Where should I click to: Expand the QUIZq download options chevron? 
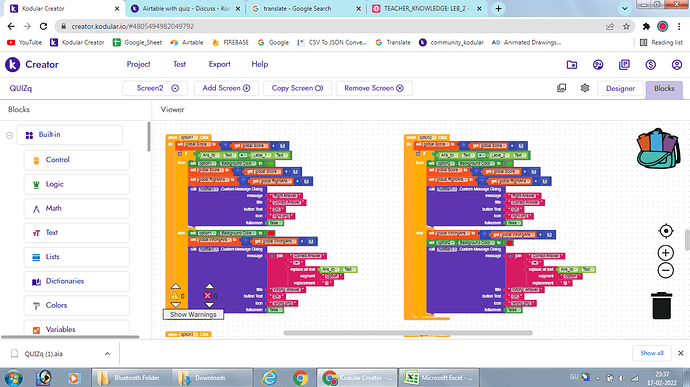pyautogui.click(x=107, y=354)
